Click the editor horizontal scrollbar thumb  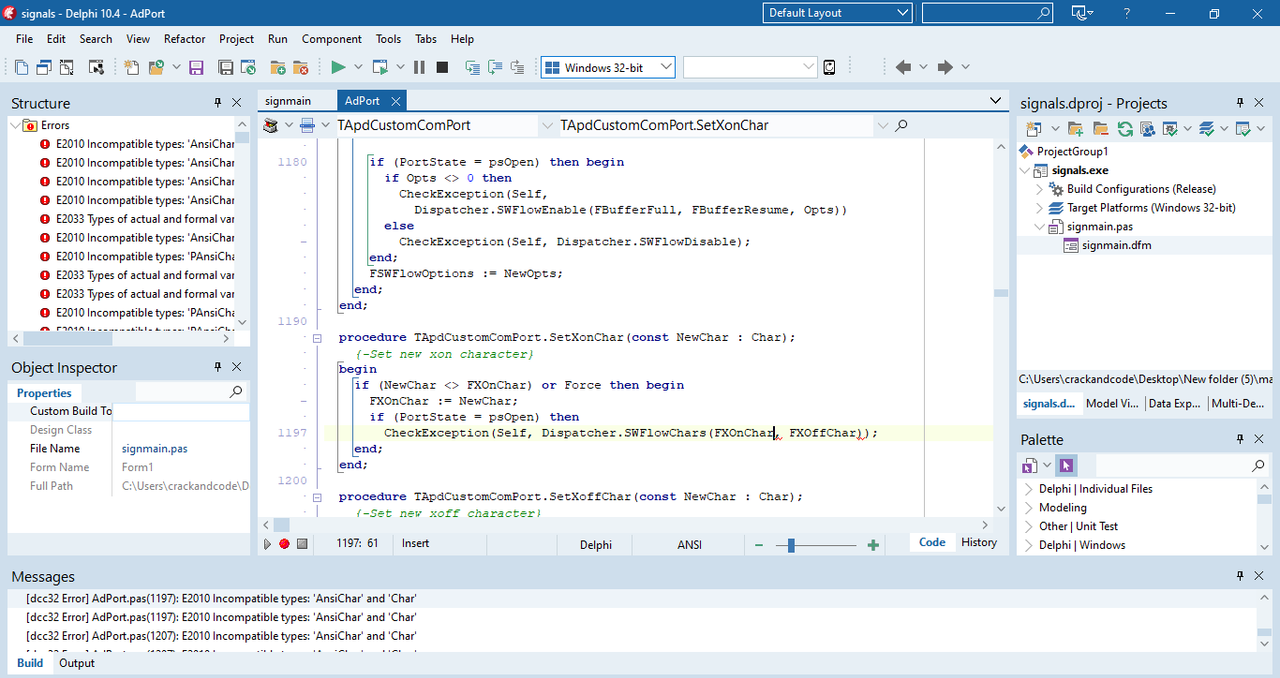click(281, 525)
